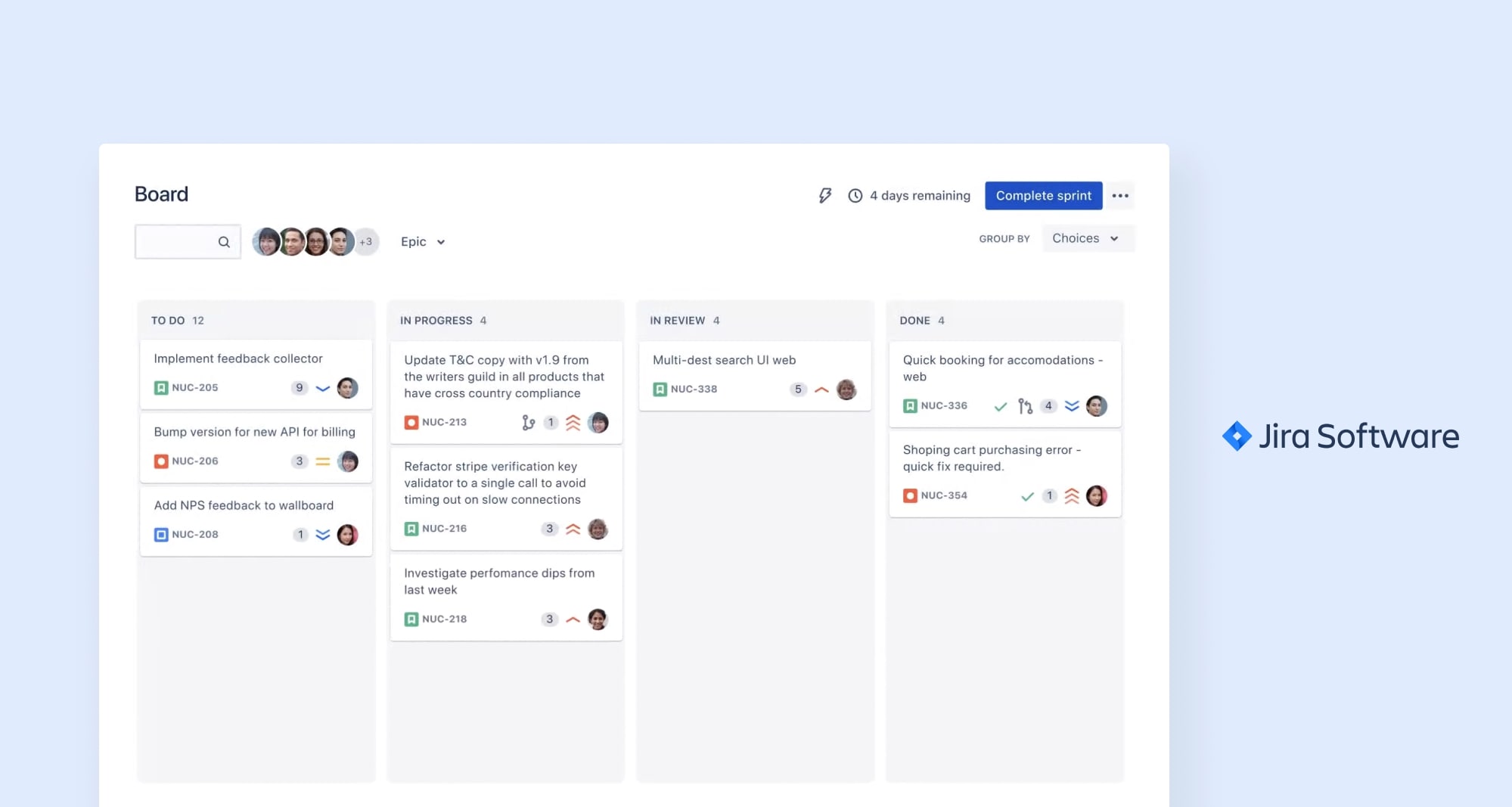This screenshot has height=807, width=1512.
Task: Click the priority arrow on NUC-218
Action: 573,619
